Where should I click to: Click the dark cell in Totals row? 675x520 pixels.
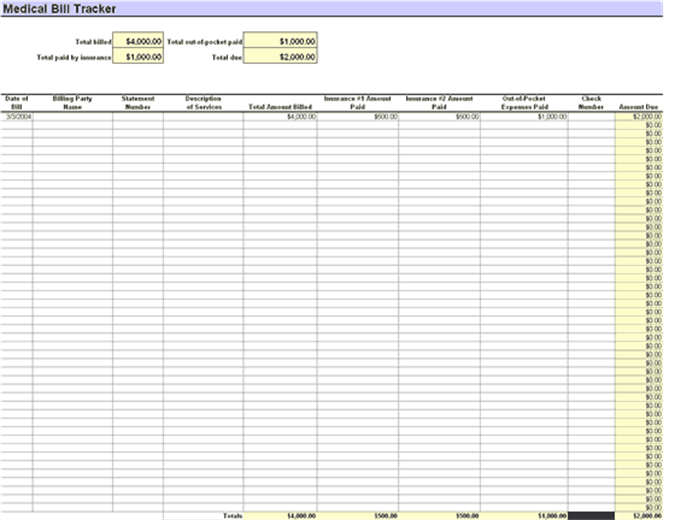(591, 516)
